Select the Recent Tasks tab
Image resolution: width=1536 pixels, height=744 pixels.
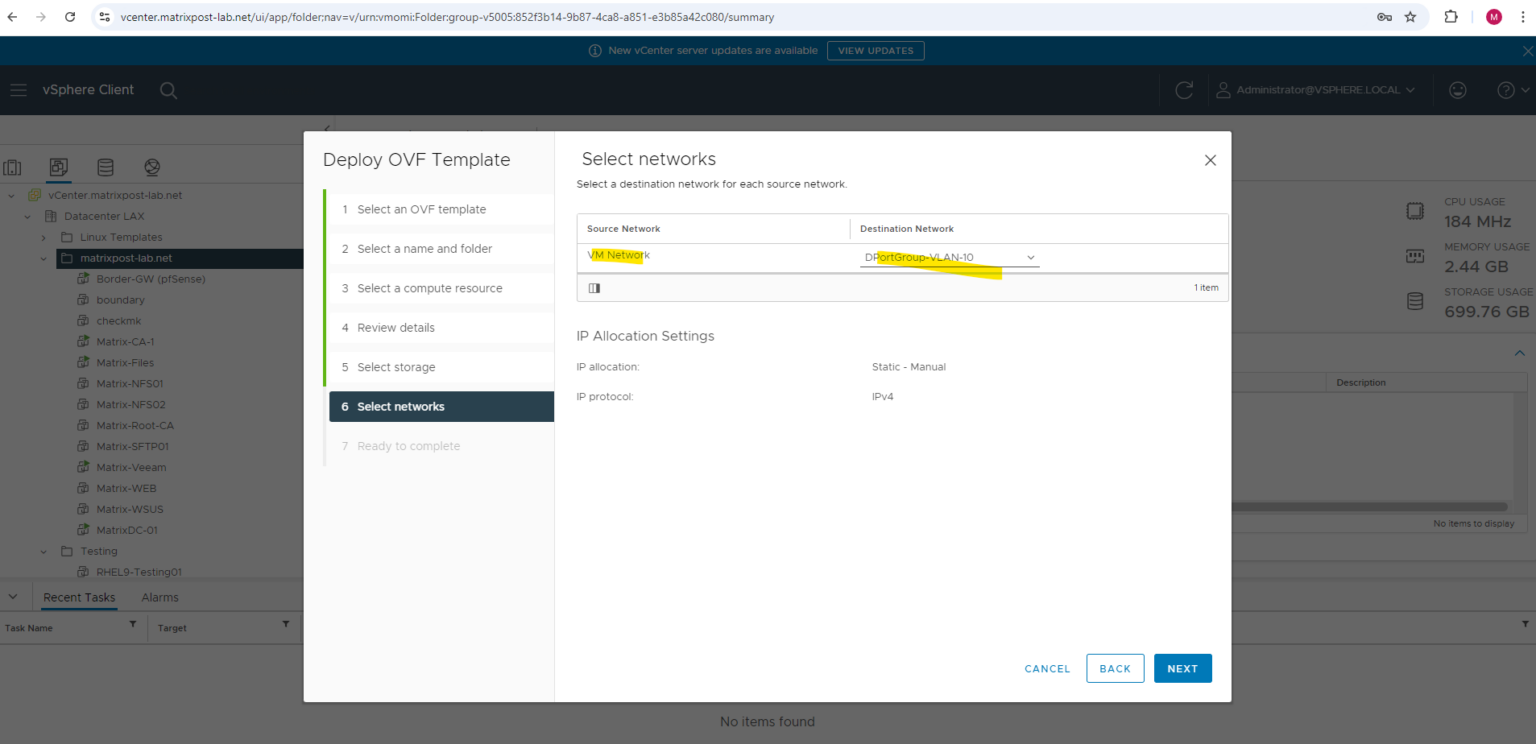tap(78, 597)
